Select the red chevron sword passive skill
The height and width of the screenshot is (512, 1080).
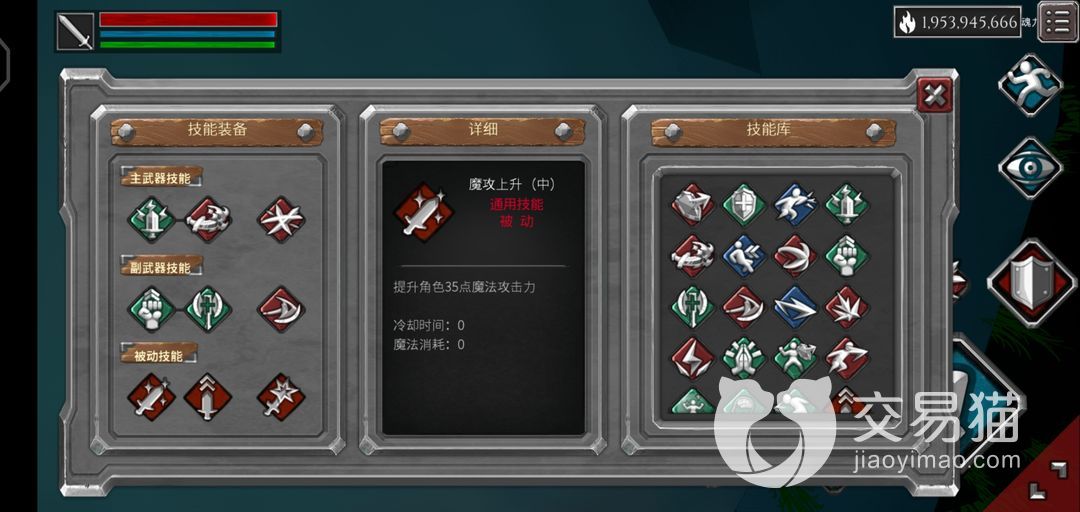coord(208,397)
